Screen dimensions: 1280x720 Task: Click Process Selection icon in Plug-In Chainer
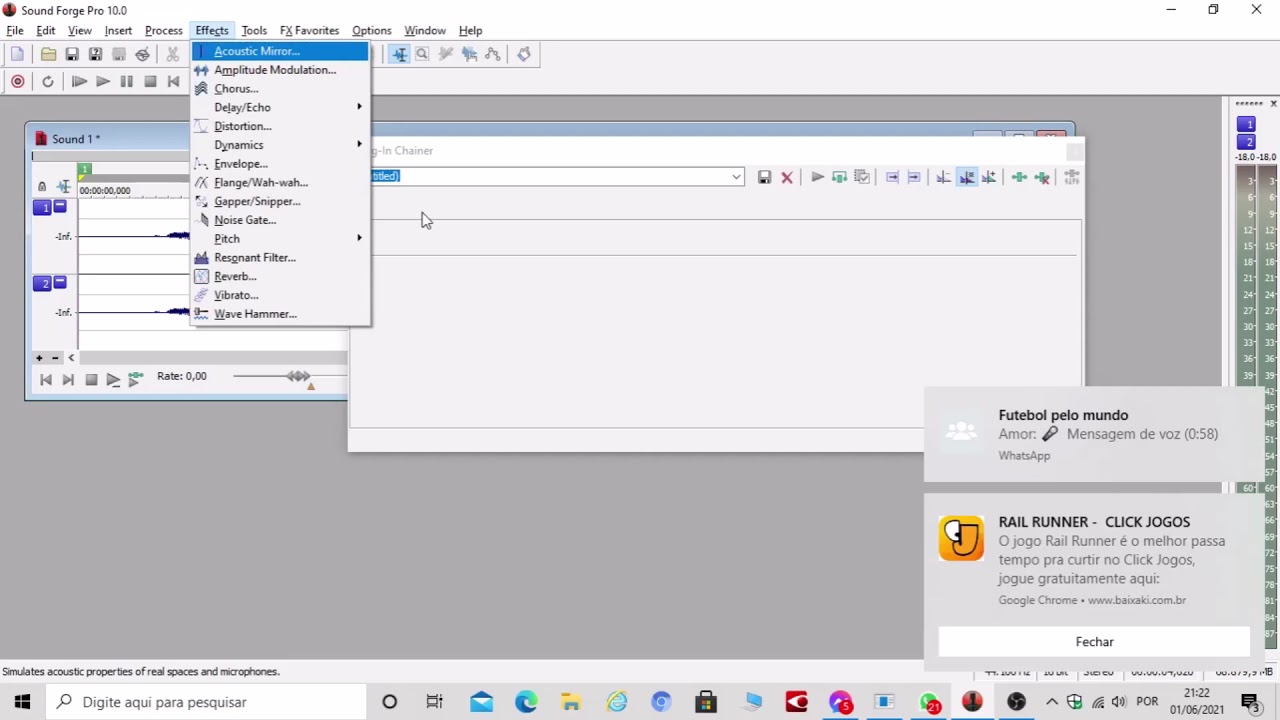point(862,177)
